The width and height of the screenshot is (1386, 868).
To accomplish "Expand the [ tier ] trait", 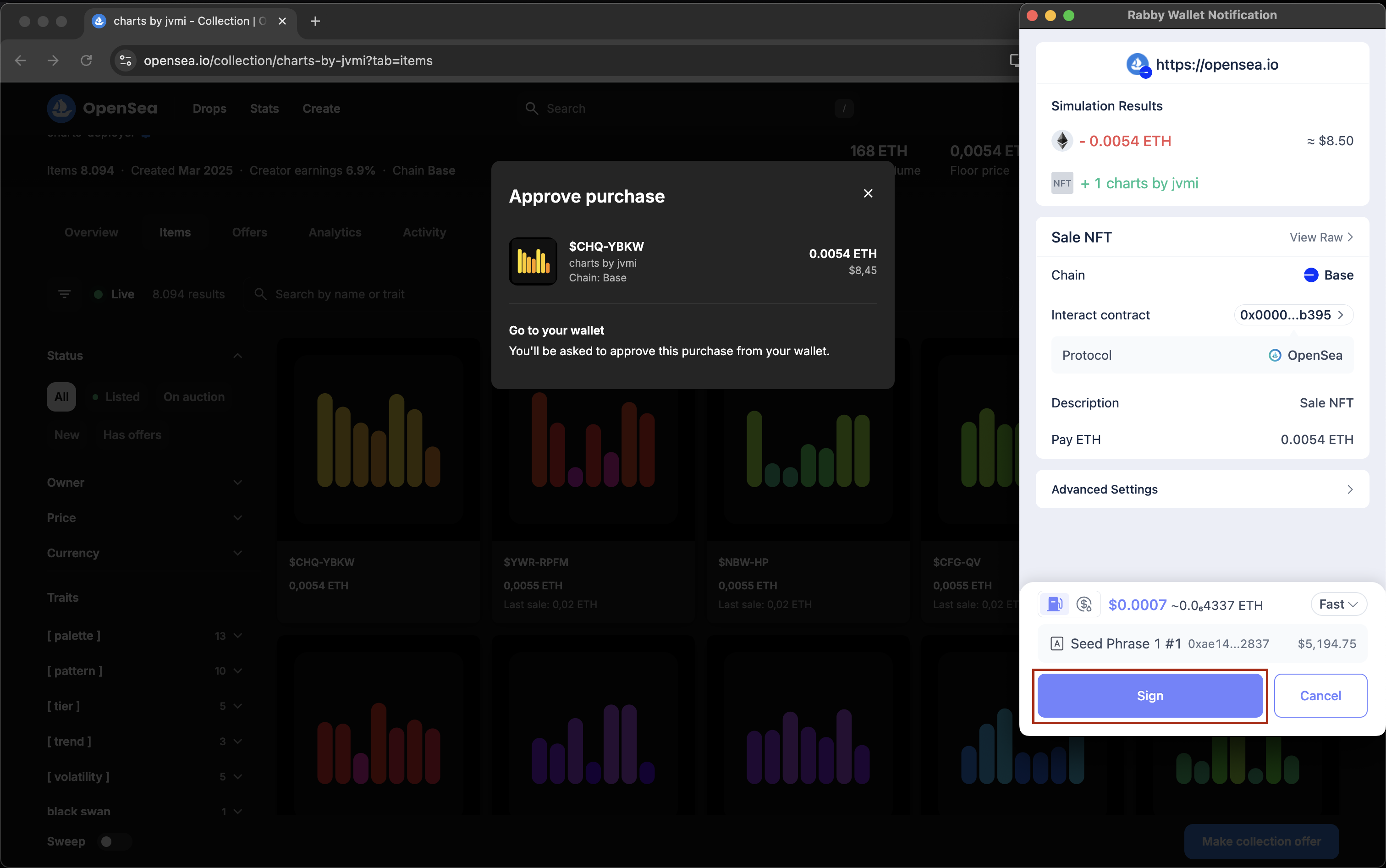I will (x=145, y=706).
